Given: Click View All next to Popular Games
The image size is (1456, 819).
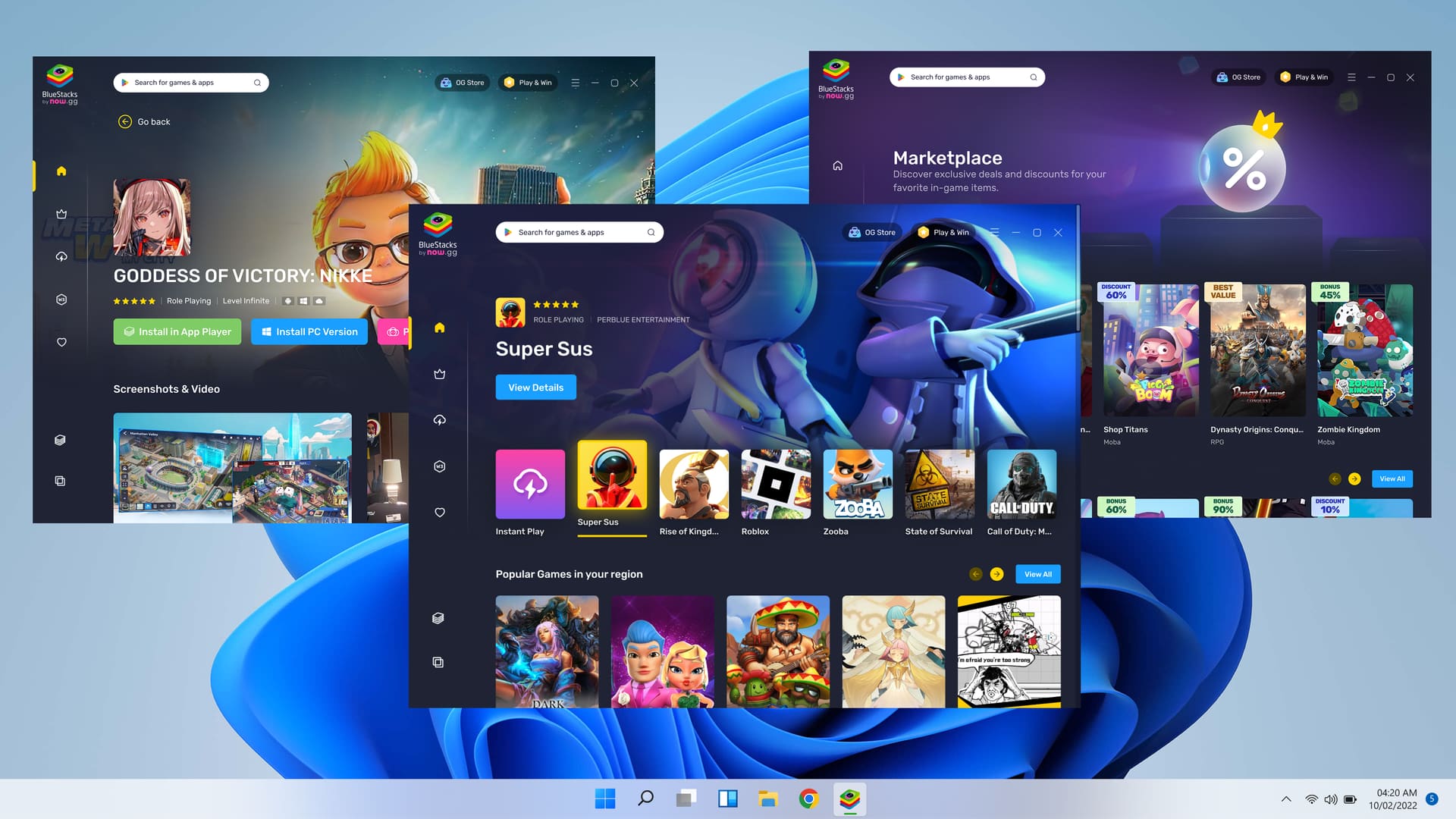Looking at the screenshot, I should (1037, 574).
